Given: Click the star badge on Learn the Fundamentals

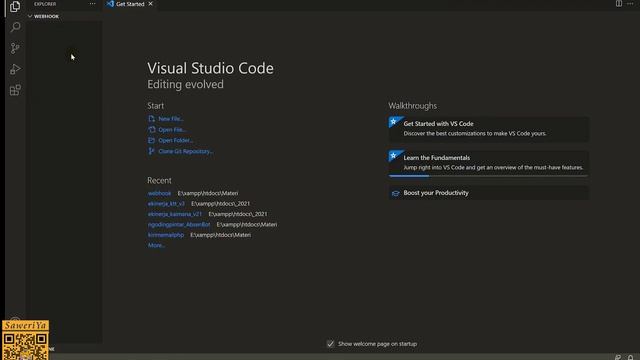Looking at the screenshot, I should pos(393,156).
